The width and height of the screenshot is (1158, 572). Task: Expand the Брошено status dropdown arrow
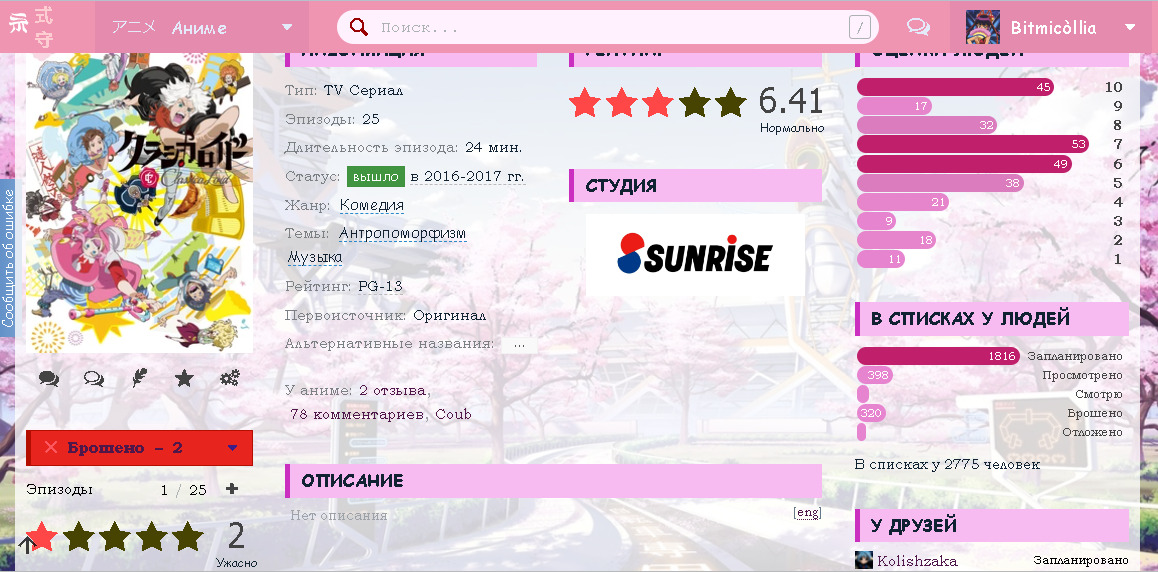tap(233, 448)
